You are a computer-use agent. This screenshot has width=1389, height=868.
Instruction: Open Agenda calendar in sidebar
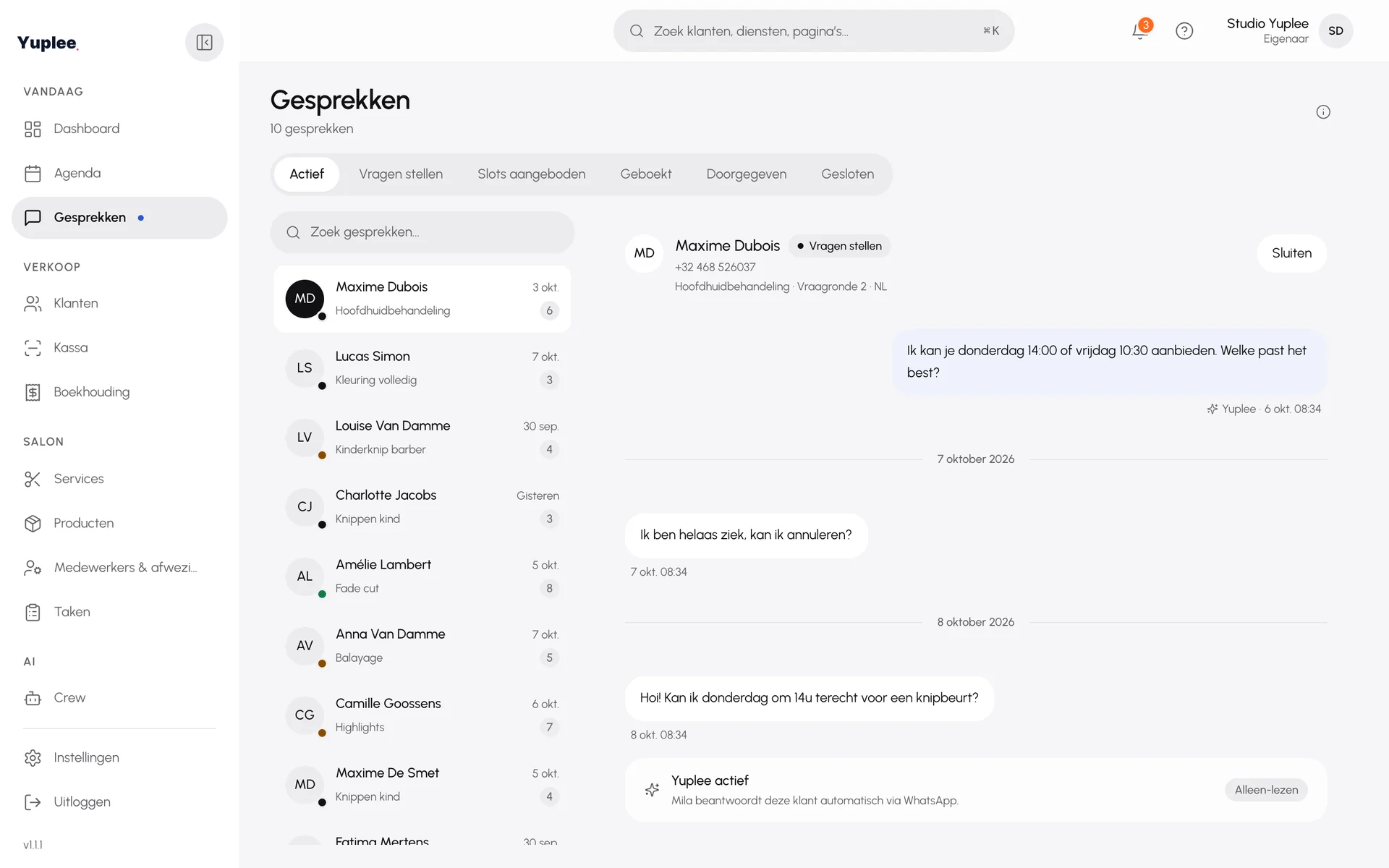click(119, 174)
